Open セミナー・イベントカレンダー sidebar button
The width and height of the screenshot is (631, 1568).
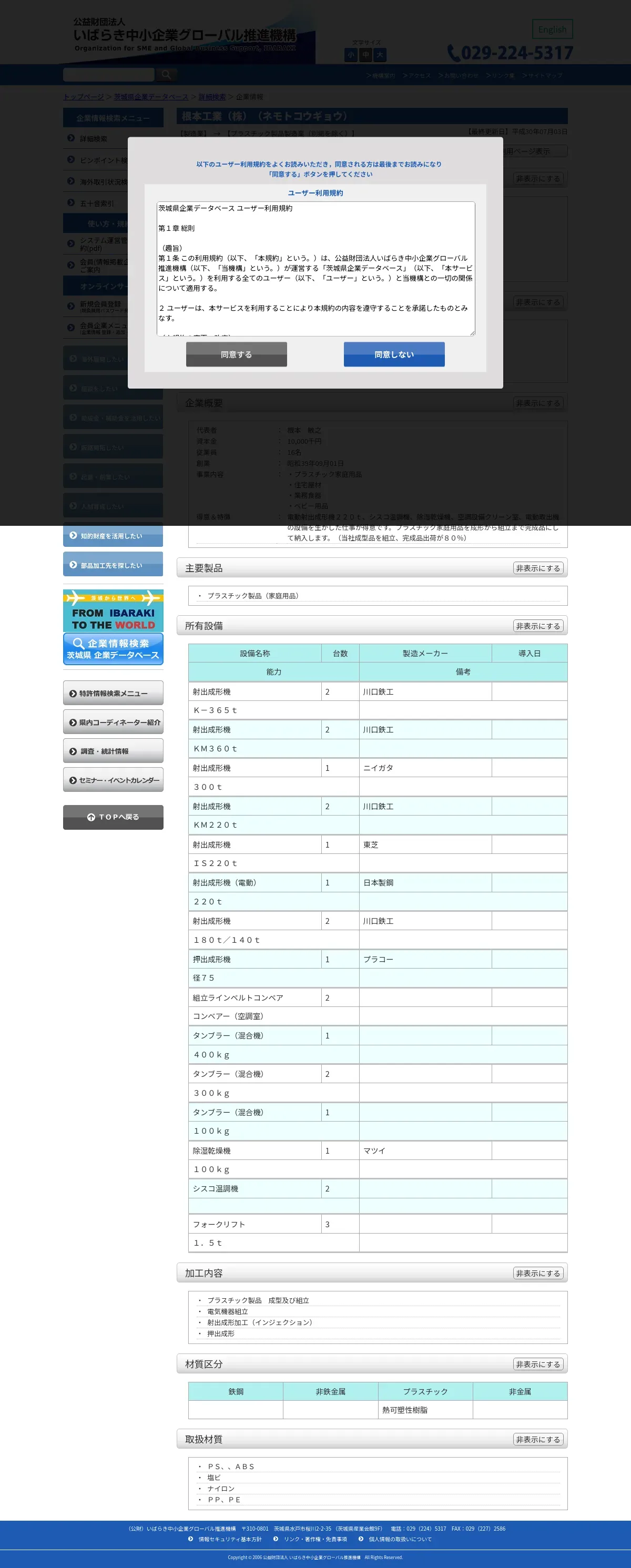tap(113, 780)
